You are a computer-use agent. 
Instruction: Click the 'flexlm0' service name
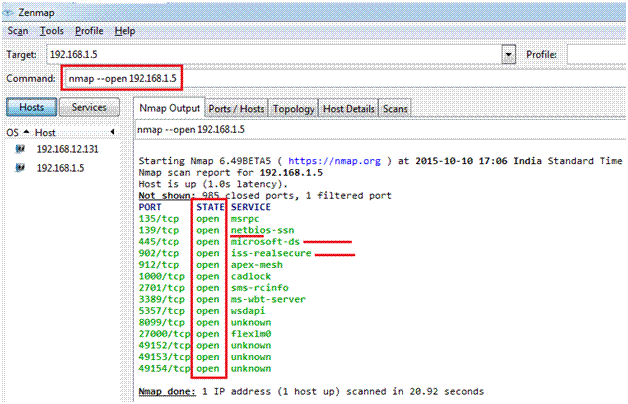(x=251, y=334)
